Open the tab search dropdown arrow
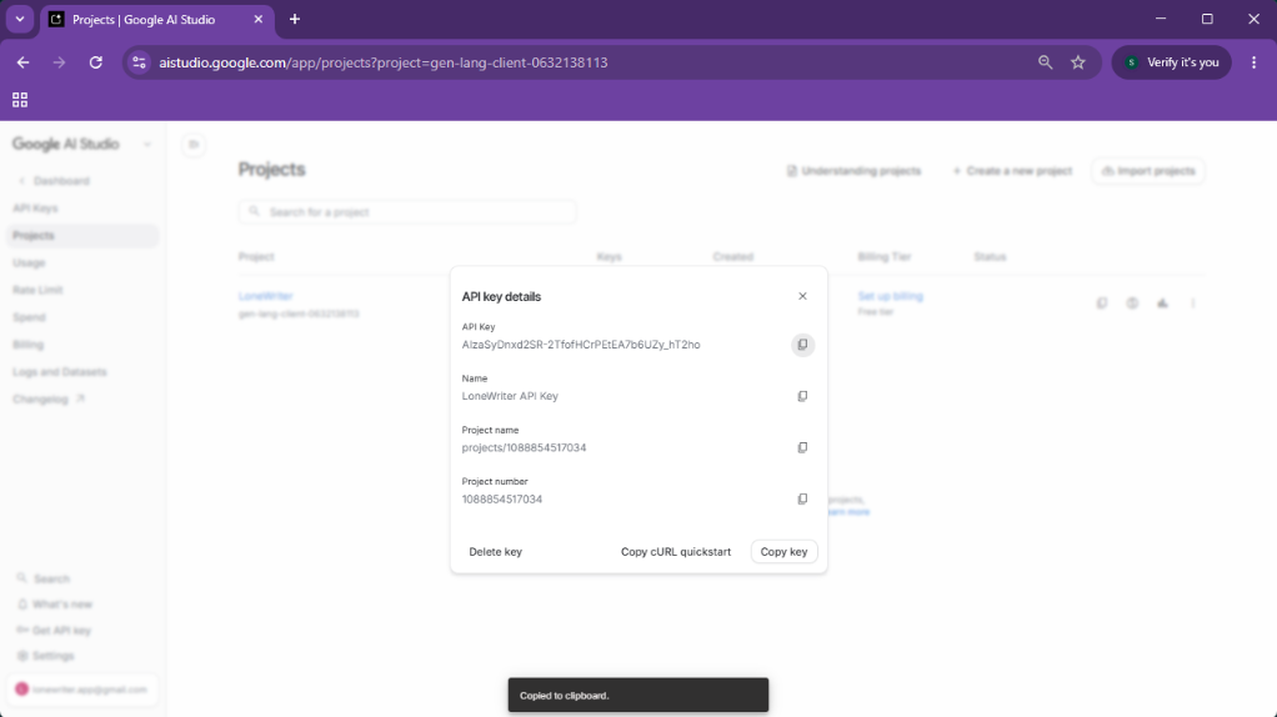 19,19
